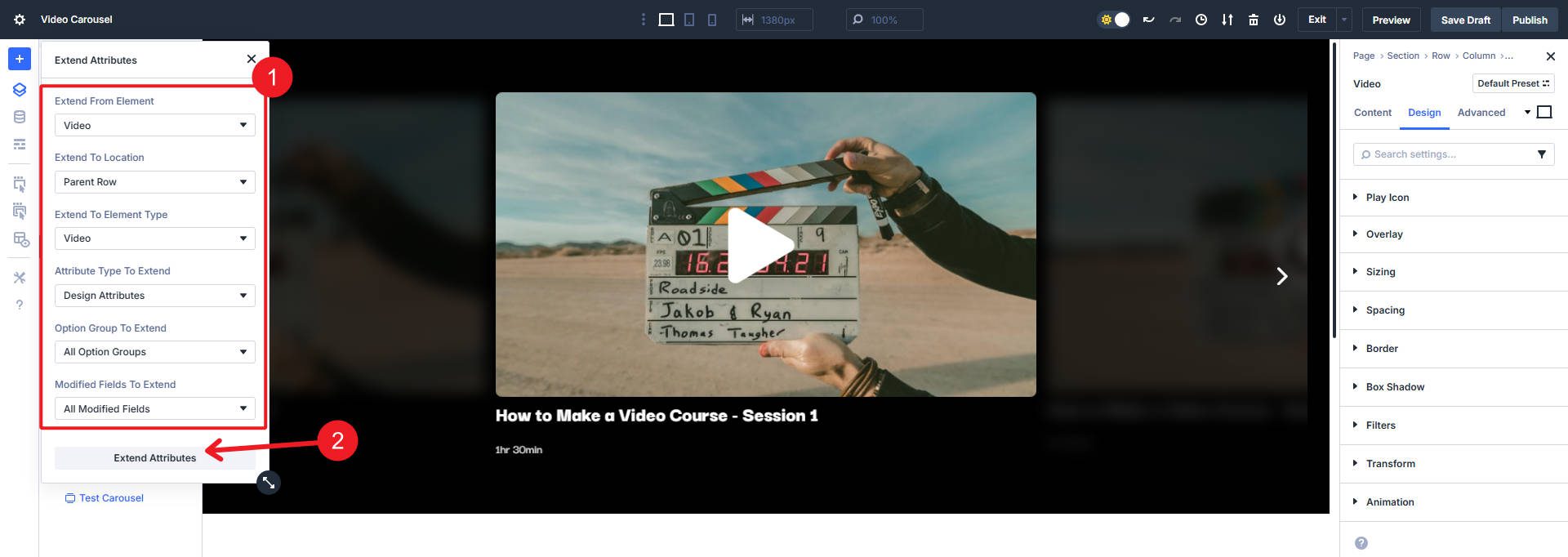This screenshot has width=1568, height=557.
Task: Click the undo arrow in top toolbar
Action: tap(1148, 20)
